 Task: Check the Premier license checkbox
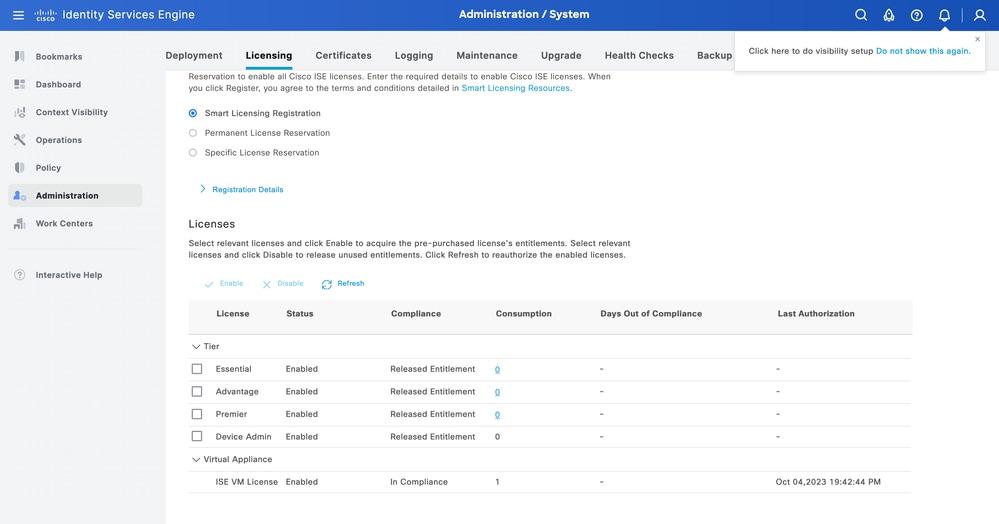(x=197, y=414)
